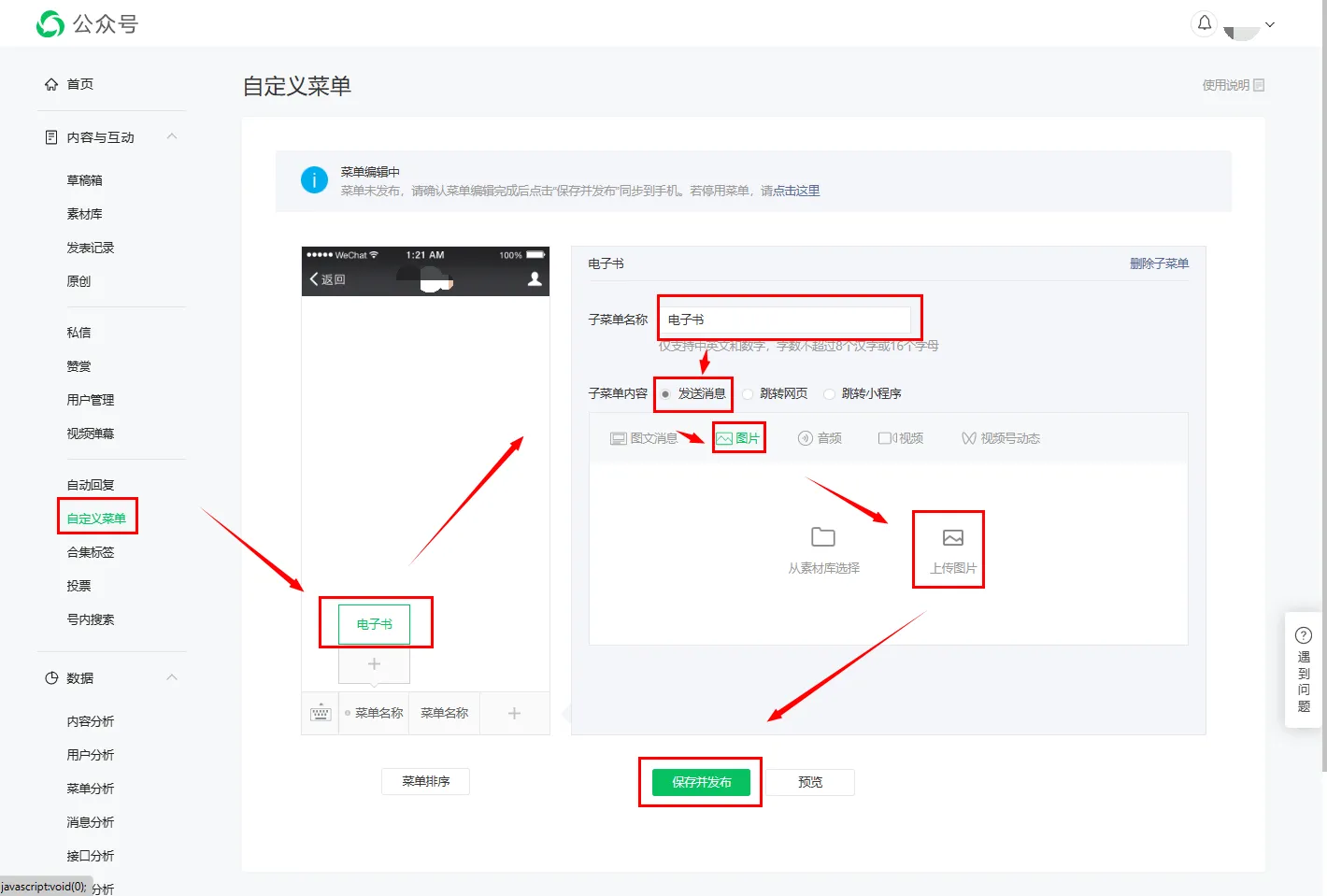Open 用户分析 in the sidebar

tap(91, 755)
